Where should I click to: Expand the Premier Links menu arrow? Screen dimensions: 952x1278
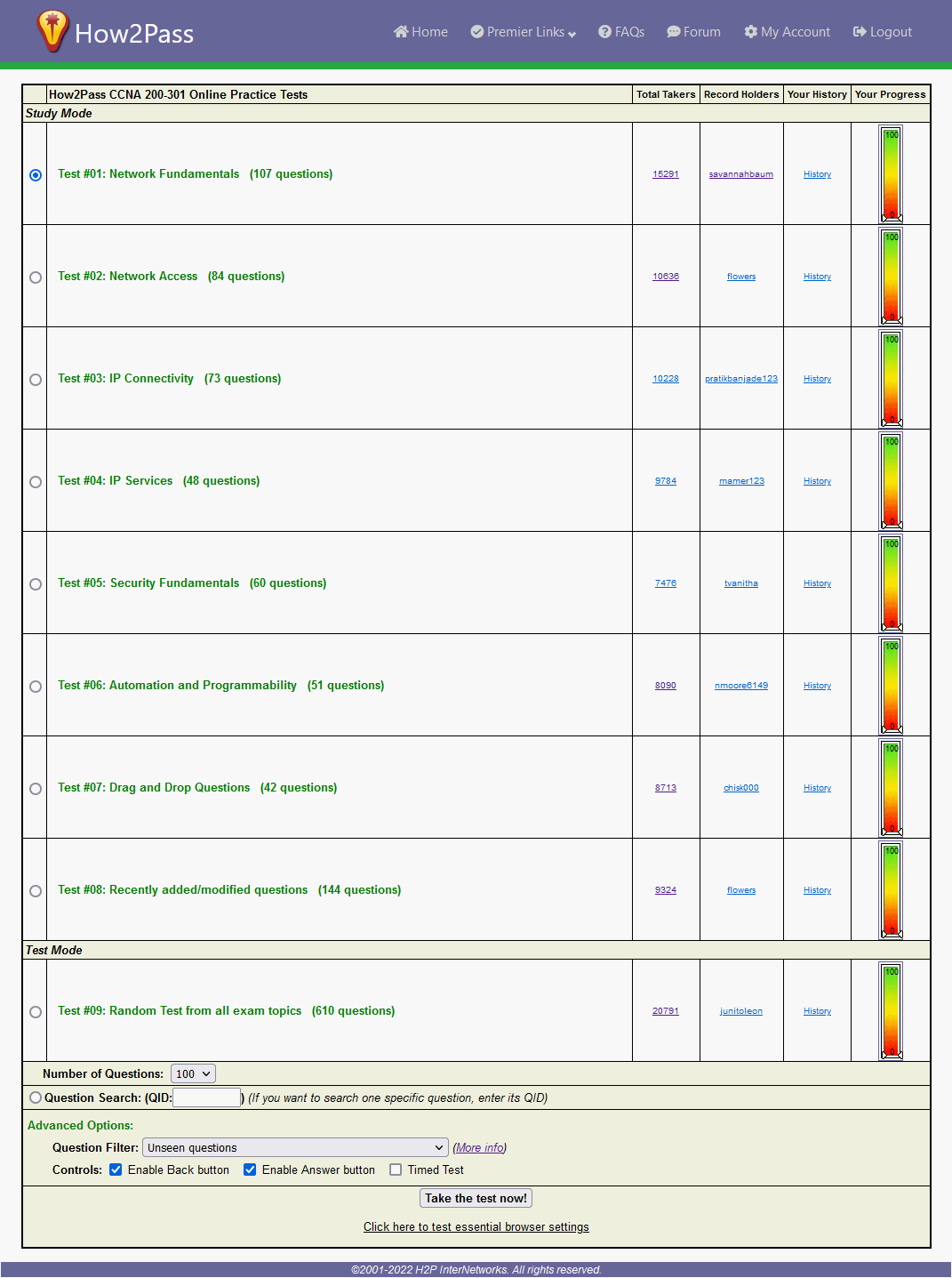pyautogui.click(x=572, y=34)
